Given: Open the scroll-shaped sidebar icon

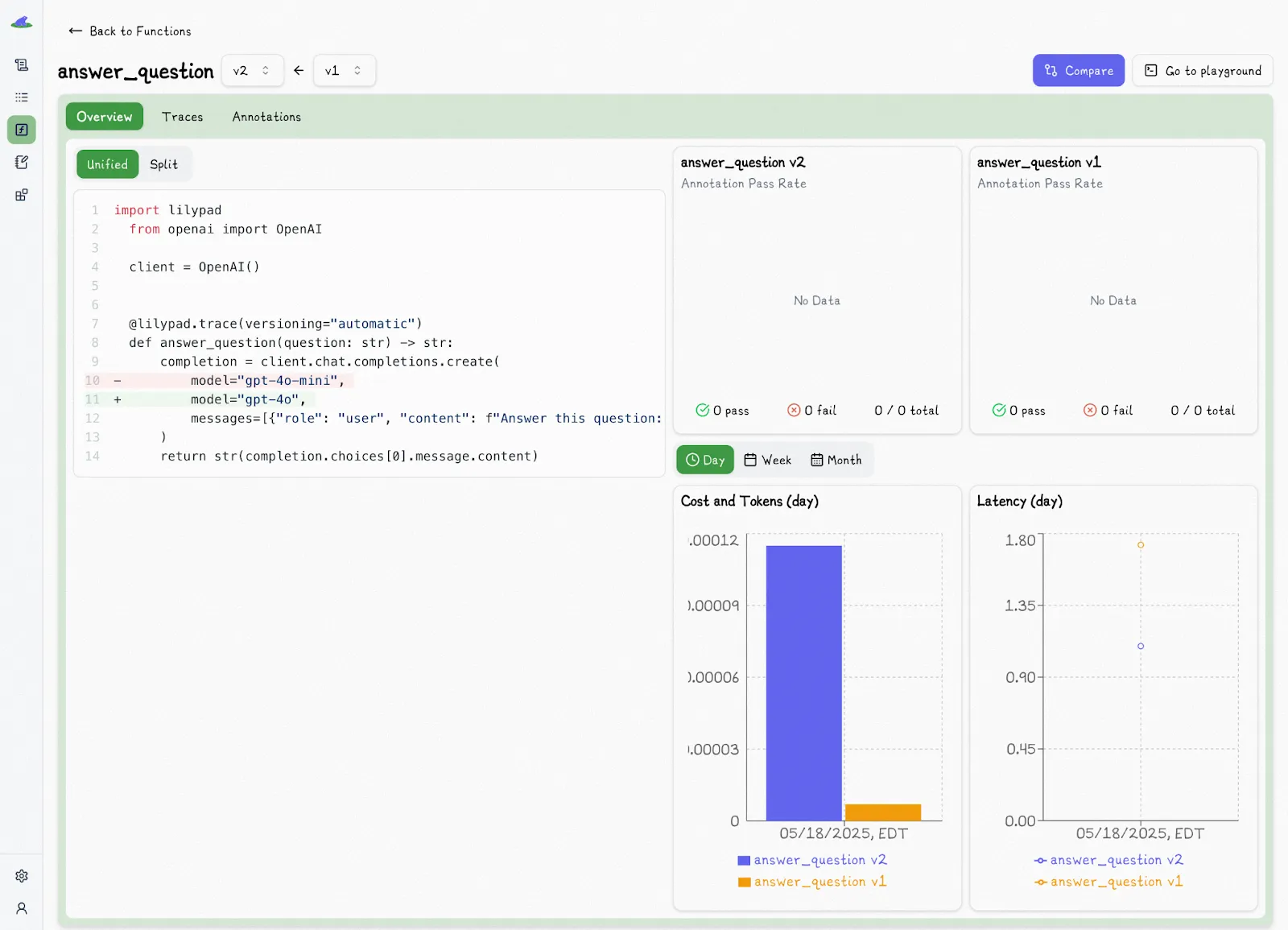Looking at the screenshot, I should point(22,65).
